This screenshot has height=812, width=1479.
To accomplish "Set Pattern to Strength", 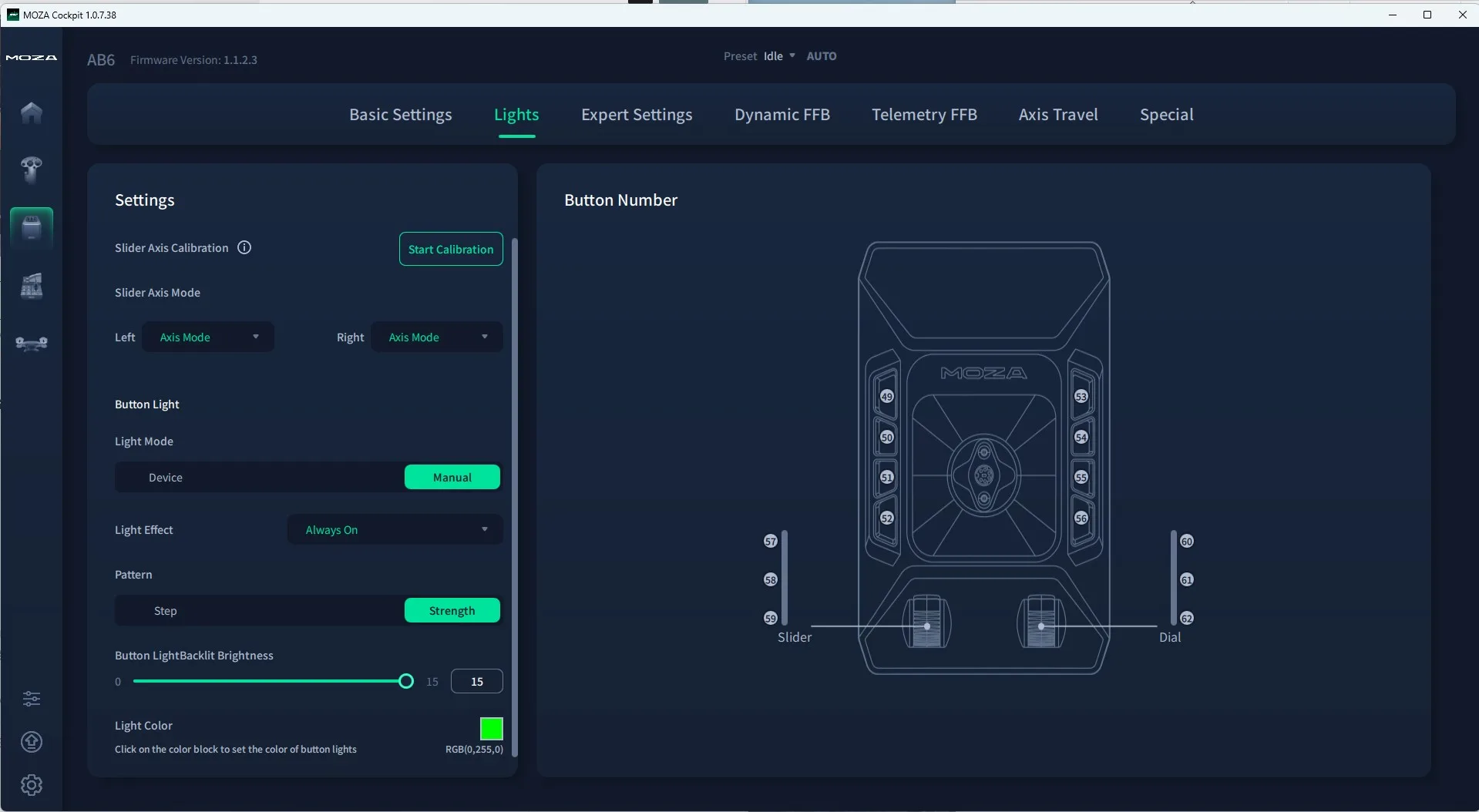I will click(x=452, y=611).
